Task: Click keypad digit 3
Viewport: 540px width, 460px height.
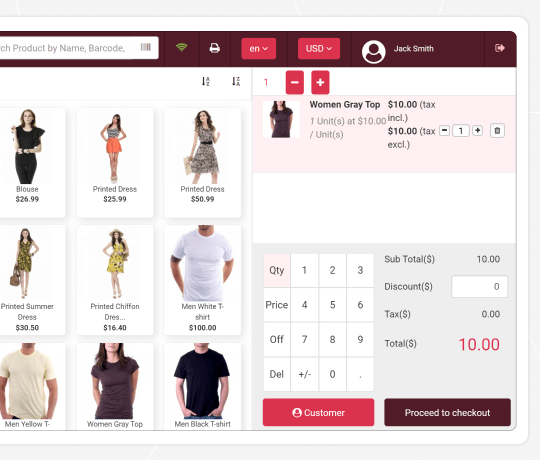Action: pyautogui.click(x=360, y=270)
